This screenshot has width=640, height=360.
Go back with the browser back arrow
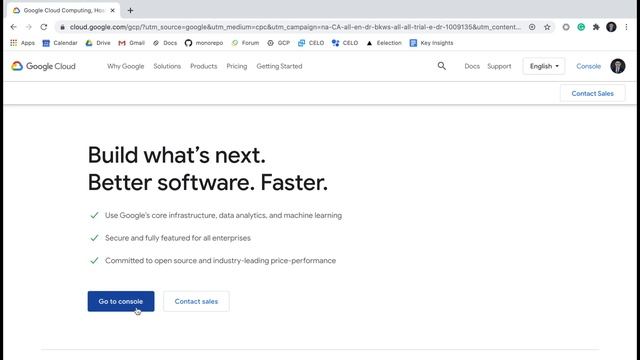point(13,27)
